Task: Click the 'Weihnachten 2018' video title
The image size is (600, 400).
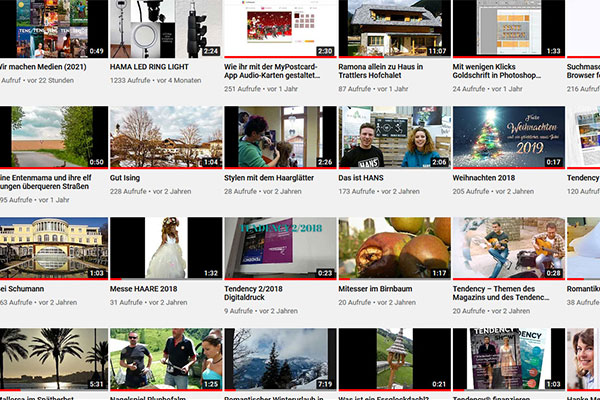Action: coord(484,178)
